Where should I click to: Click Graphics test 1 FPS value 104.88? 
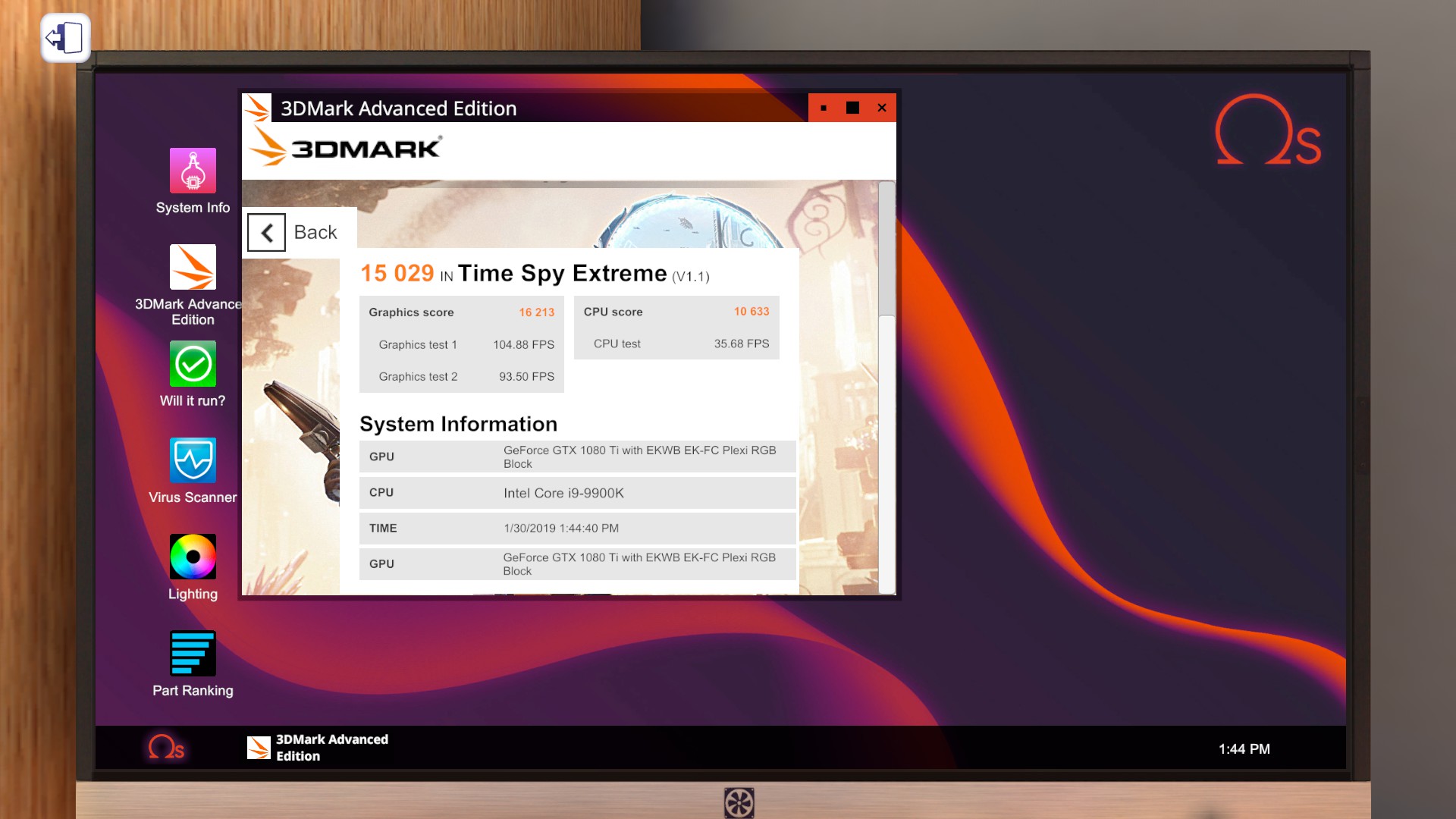tap(523, 344)
